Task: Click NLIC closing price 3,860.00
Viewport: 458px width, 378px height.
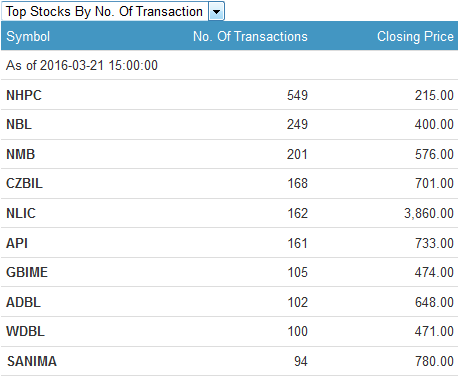Action: tap(429, 213)
